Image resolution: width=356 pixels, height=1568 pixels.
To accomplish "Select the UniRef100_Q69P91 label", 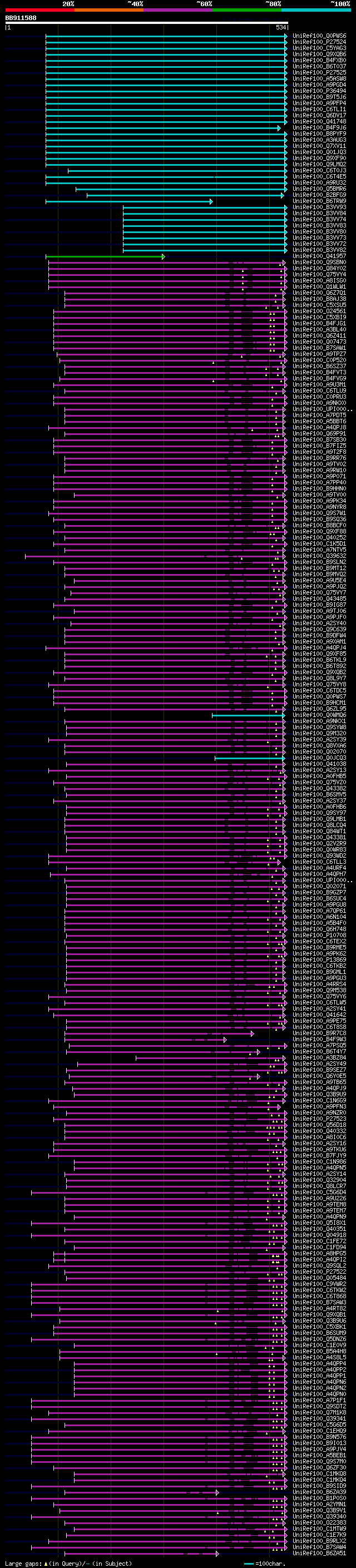I will [319, 434].
